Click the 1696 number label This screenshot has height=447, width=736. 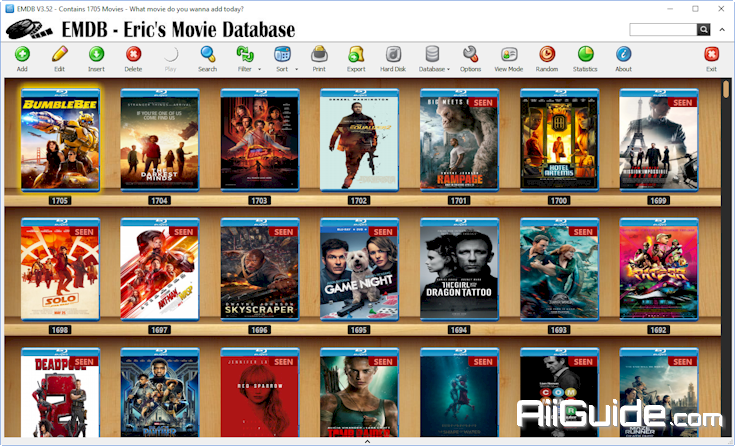(259, 330)
